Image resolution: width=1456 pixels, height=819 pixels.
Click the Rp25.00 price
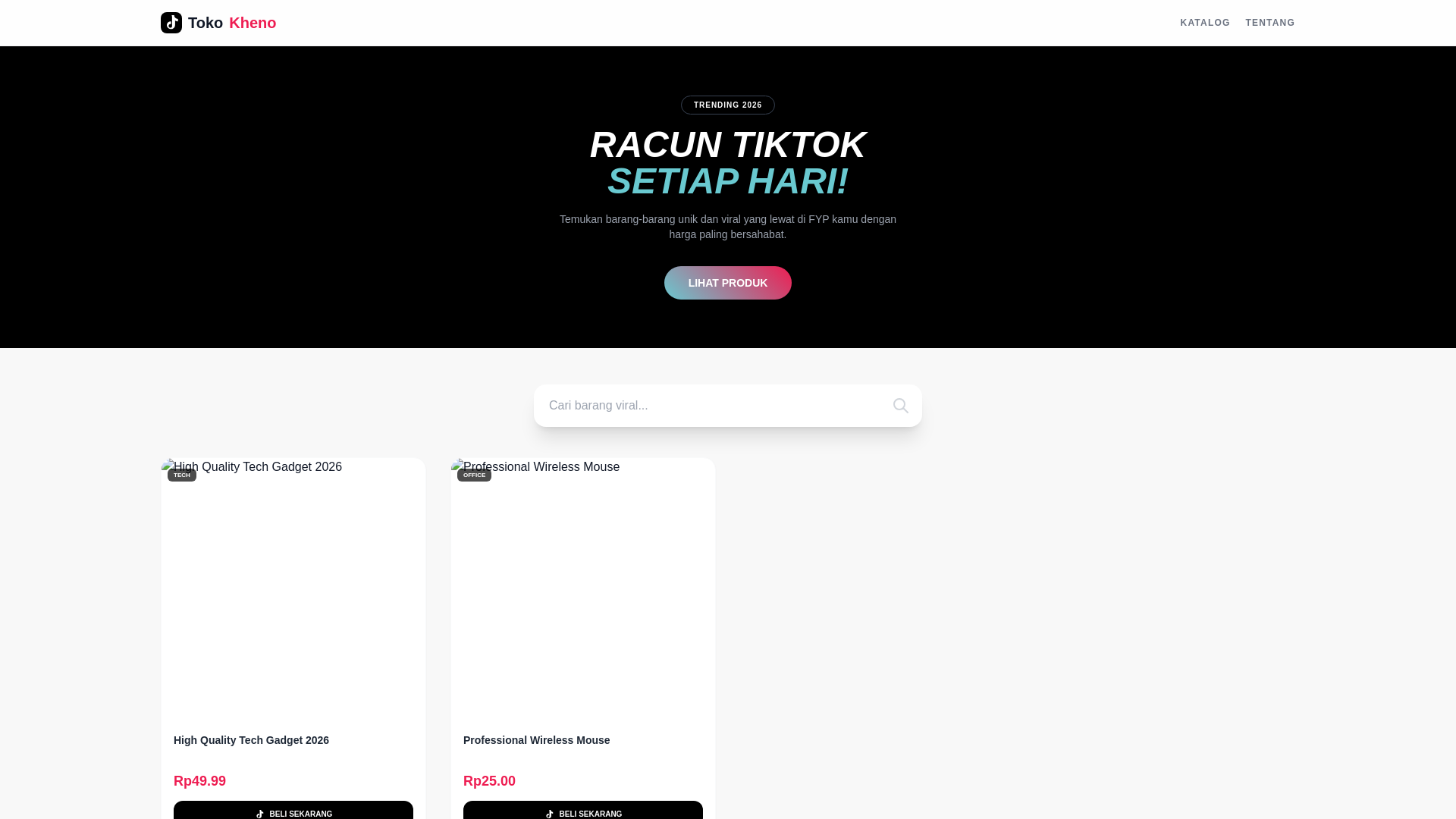(x=489, y=781)
